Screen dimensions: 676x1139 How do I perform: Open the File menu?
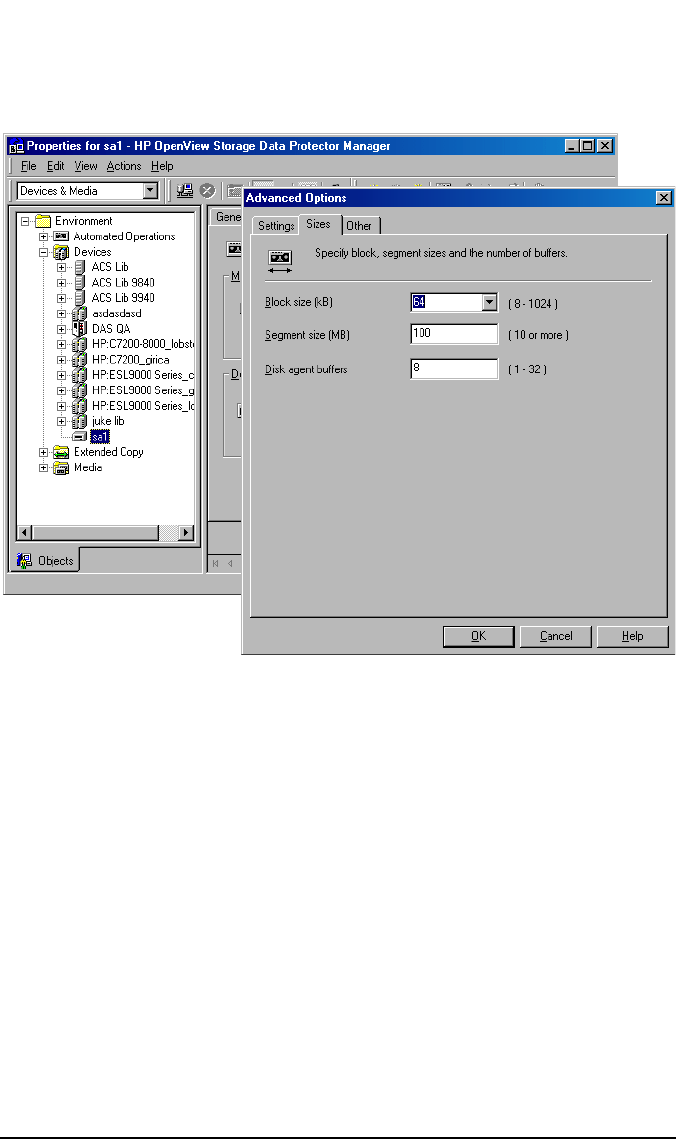[28, 166]
